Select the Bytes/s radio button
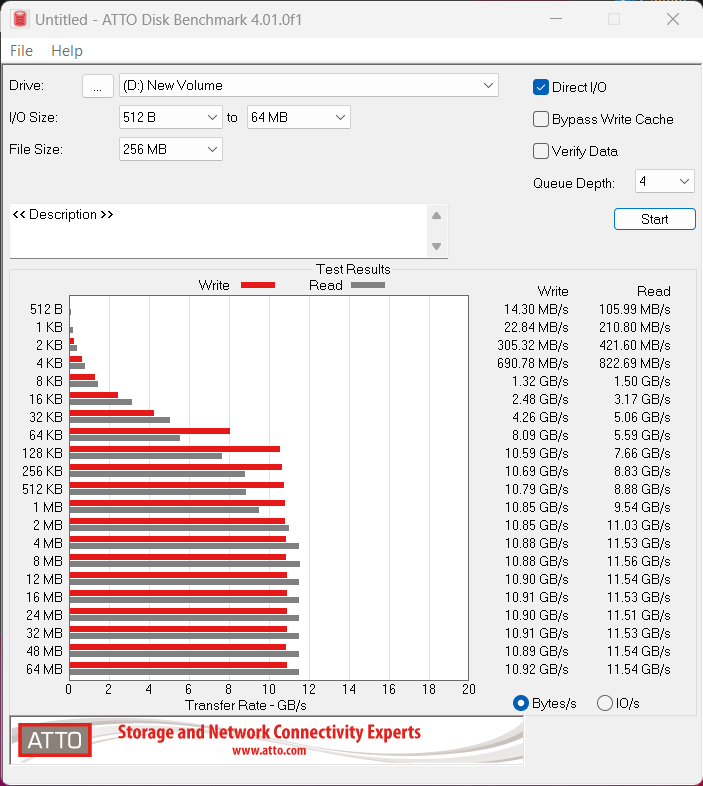703x786 pixels. tap(521, 703)
